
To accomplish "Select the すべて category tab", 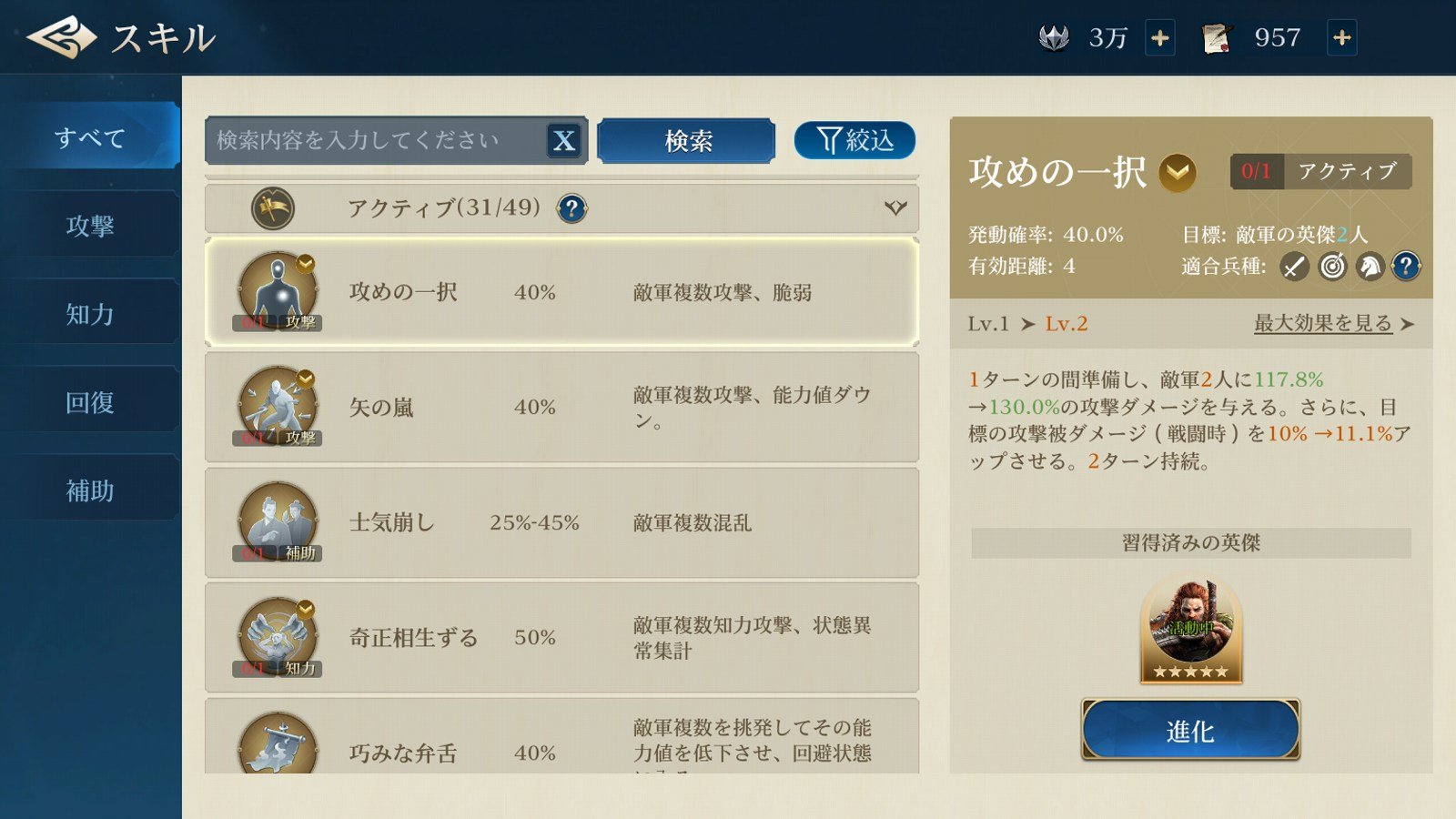I will (89, 137).
